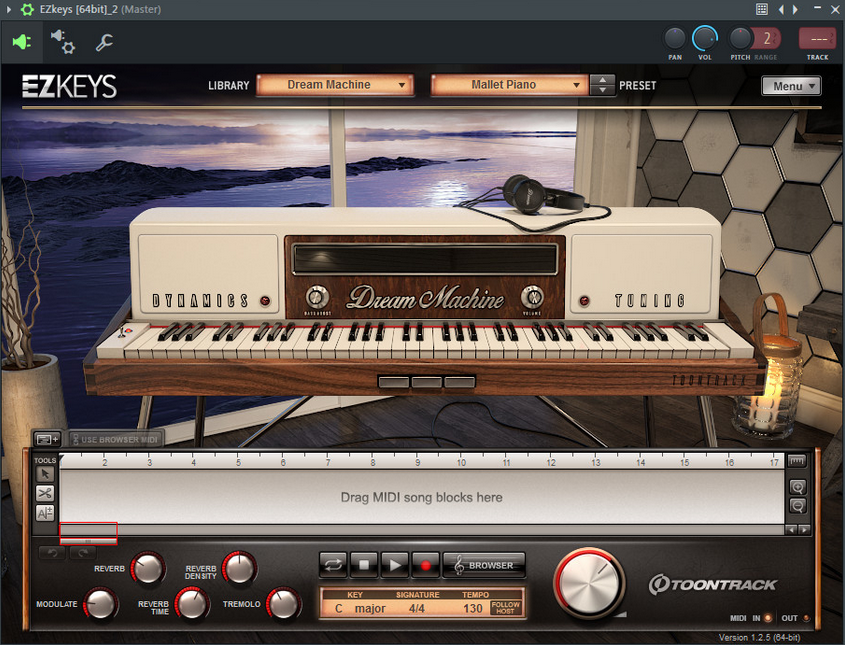The height and width of the screenshot is (645, 845).
Task: Click the Toontrack logo
Action: click(712, 585)
